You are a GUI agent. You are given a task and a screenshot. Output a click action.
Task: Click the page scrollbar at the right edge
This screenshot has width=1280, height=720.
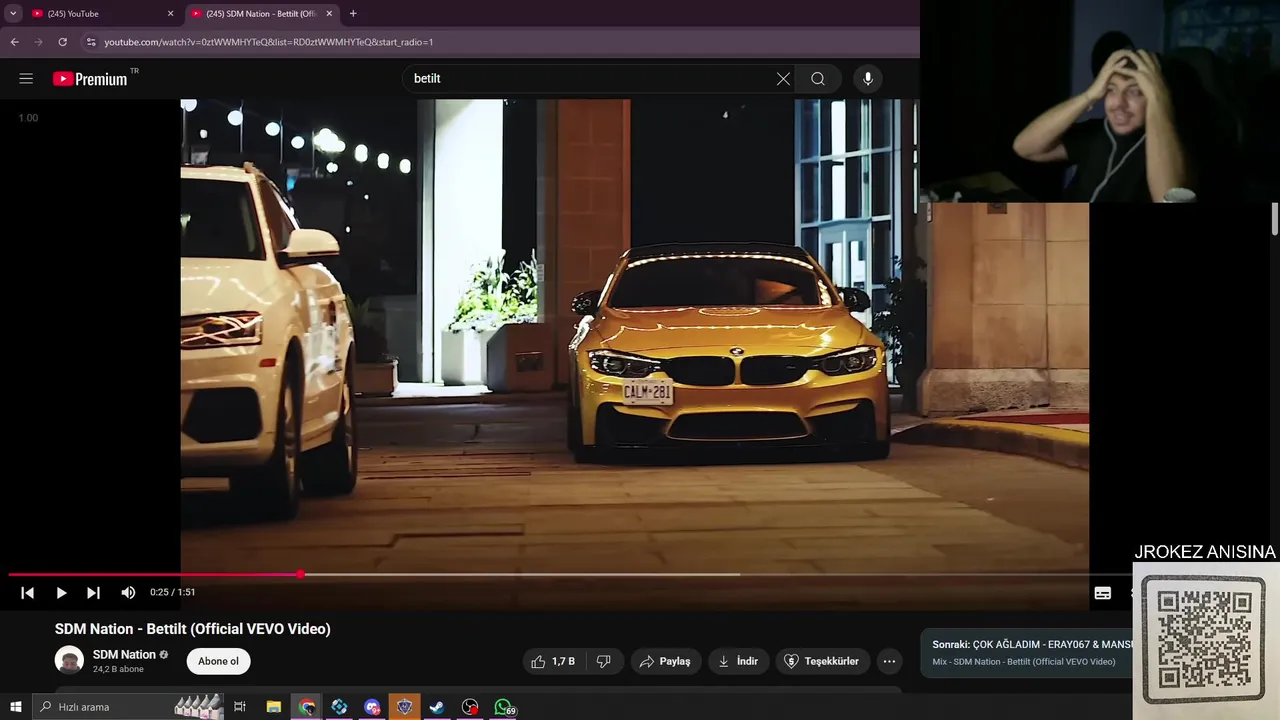[x=1275, y=220]
